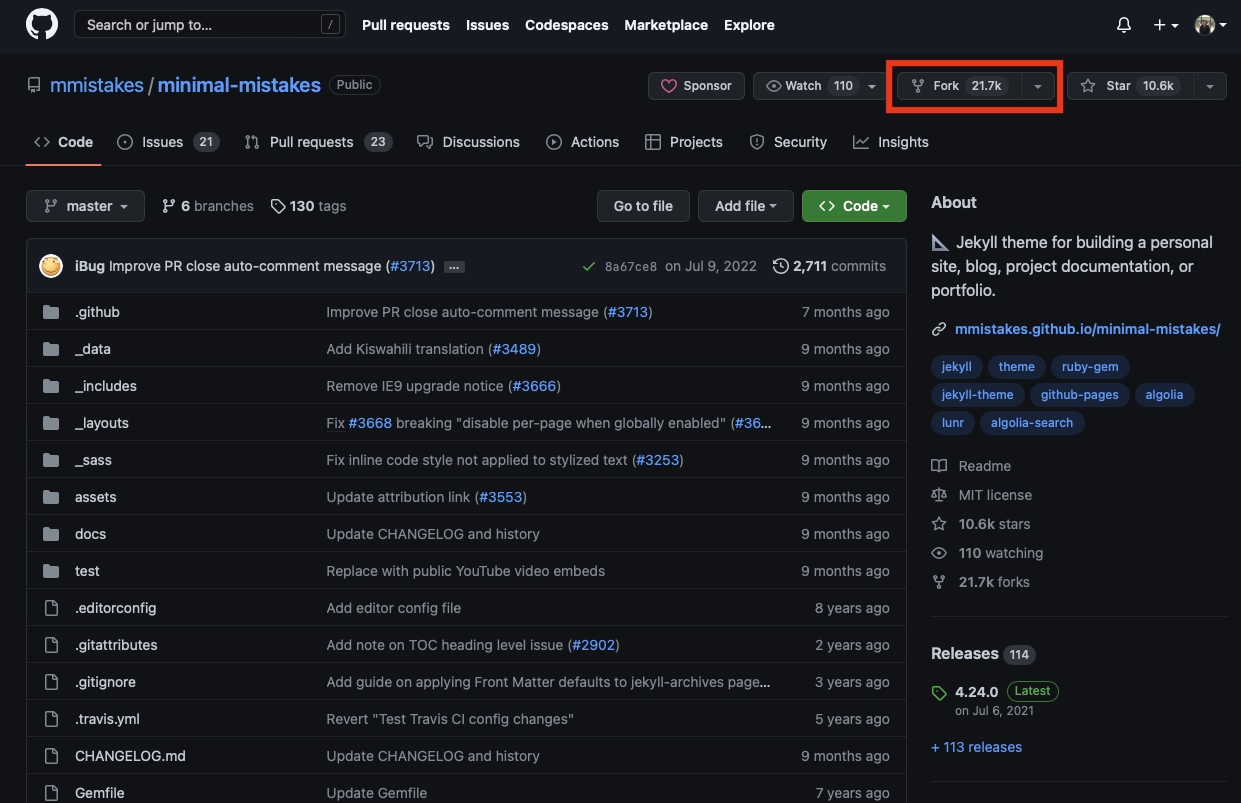Open the _includes folder icon
The image size is (1241, 803).
coord(51,386)
